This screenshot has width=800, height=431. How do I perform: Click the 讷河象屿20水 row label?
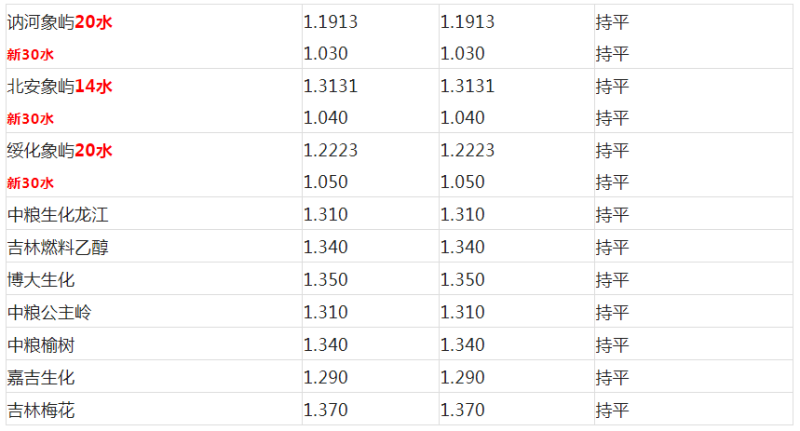60,22
